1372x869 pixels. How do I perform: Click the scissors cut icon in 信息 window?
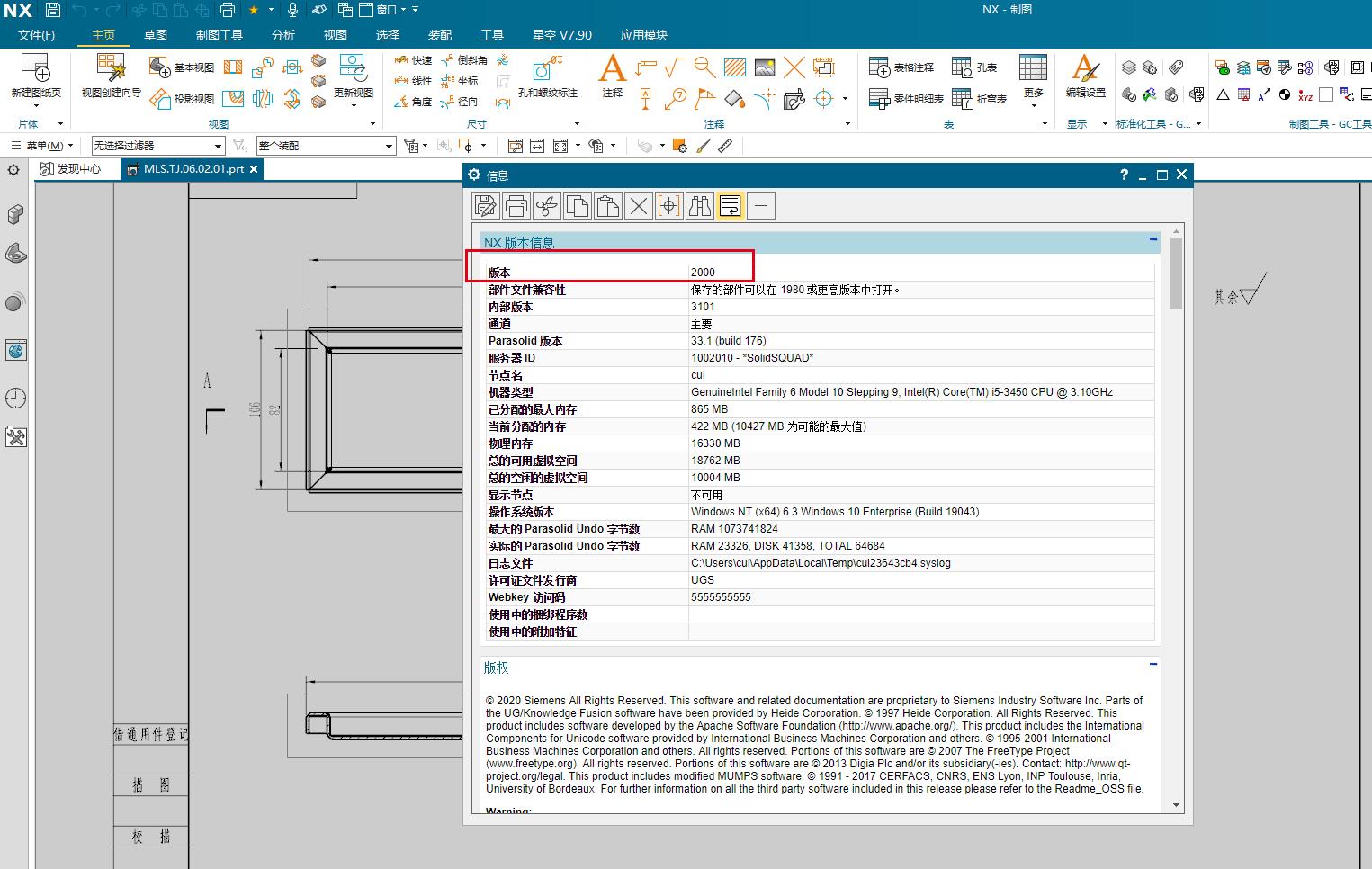tap(547, 206)
